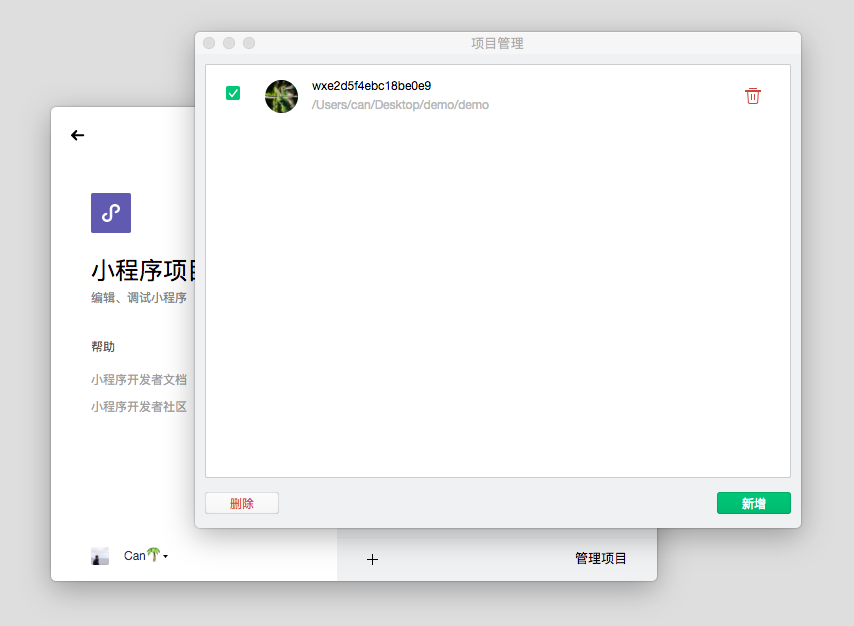Image resolution: width=854 pixels, height=626 pixels.
Task: Open the 小程序开发者社区 link
Action: click(x=139, y=407)
